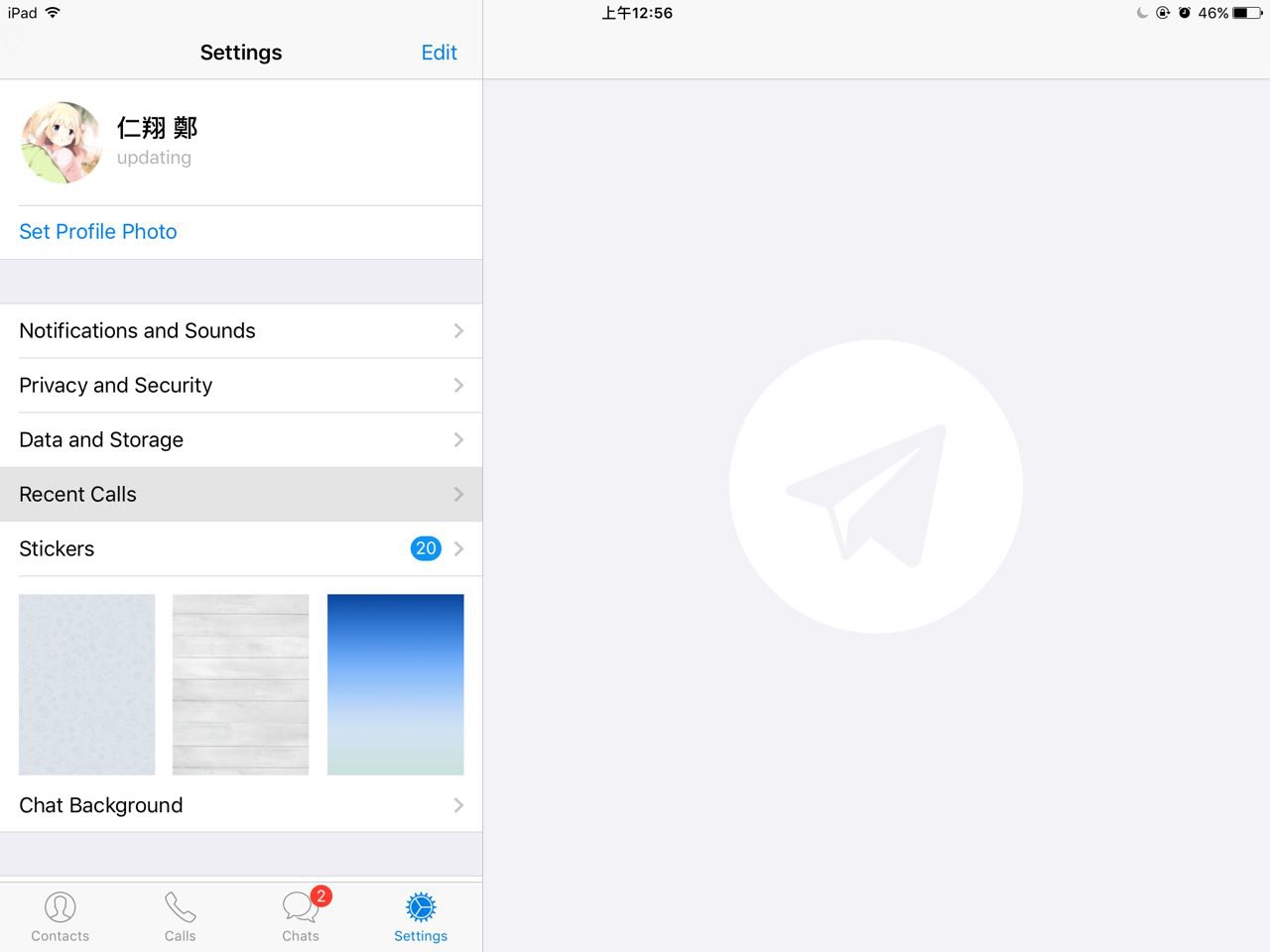The width and height of the screenshot is (1270, 952).
Task: Expand Chat Background chevron
Action: pyautogui.click(x=458, y=805)
